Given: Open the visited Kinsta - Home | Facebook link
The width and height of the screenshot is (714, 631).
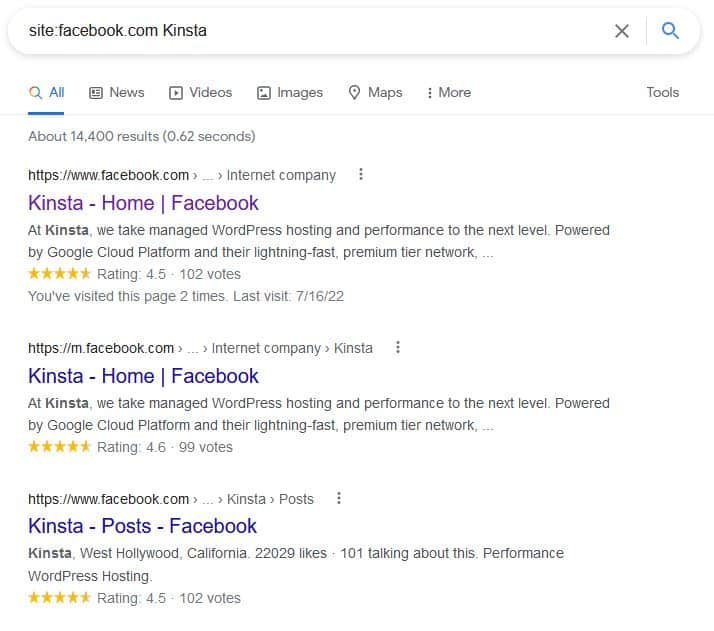Looking at the screenshot, I should pos(143,203).
